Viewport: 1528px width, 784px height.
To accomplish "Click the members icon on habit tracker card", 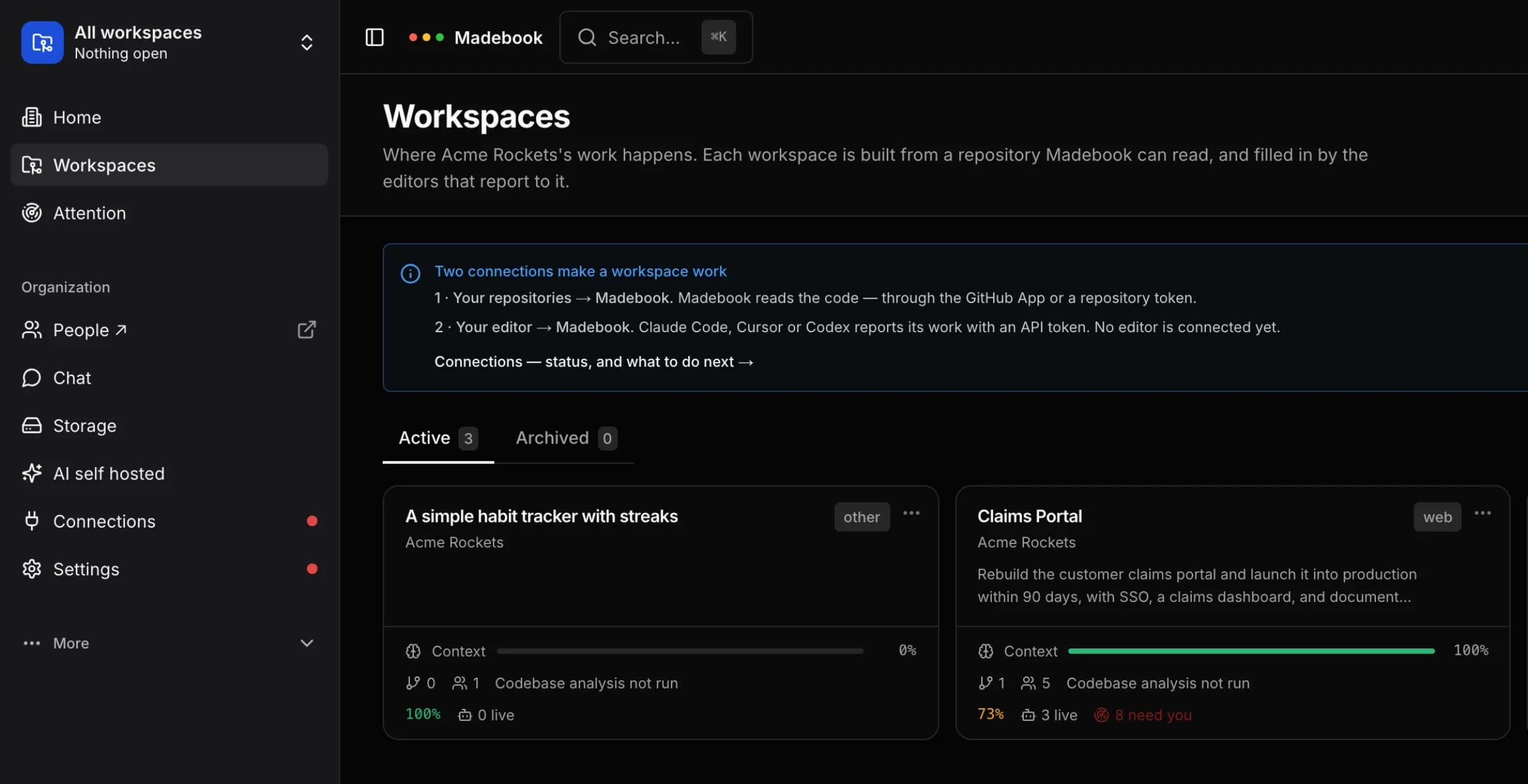I will [x=459, y=683].
